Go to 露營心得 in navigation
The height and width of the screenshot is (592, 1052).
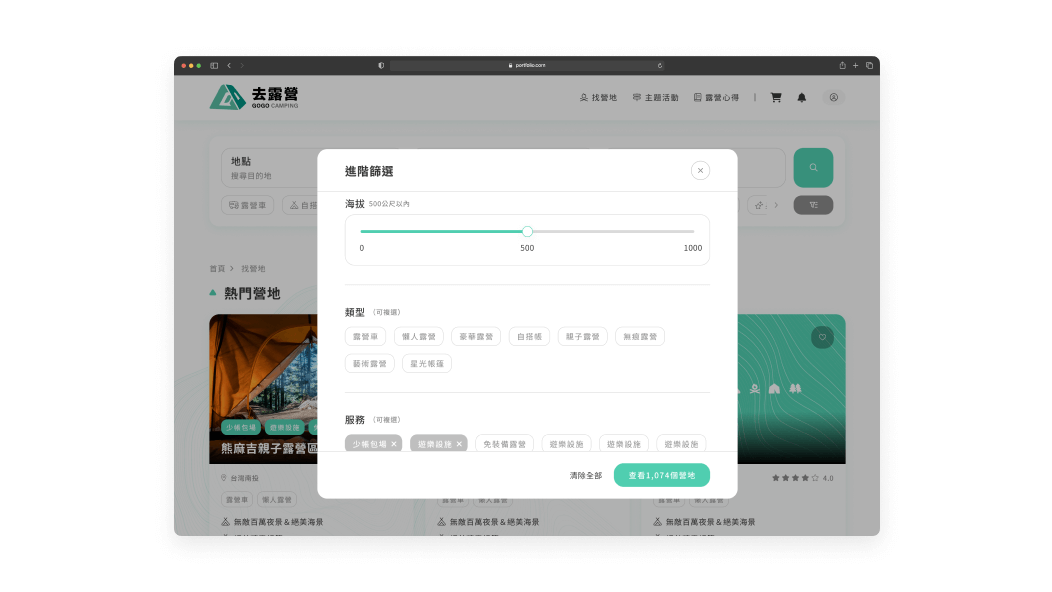(716, 98)
